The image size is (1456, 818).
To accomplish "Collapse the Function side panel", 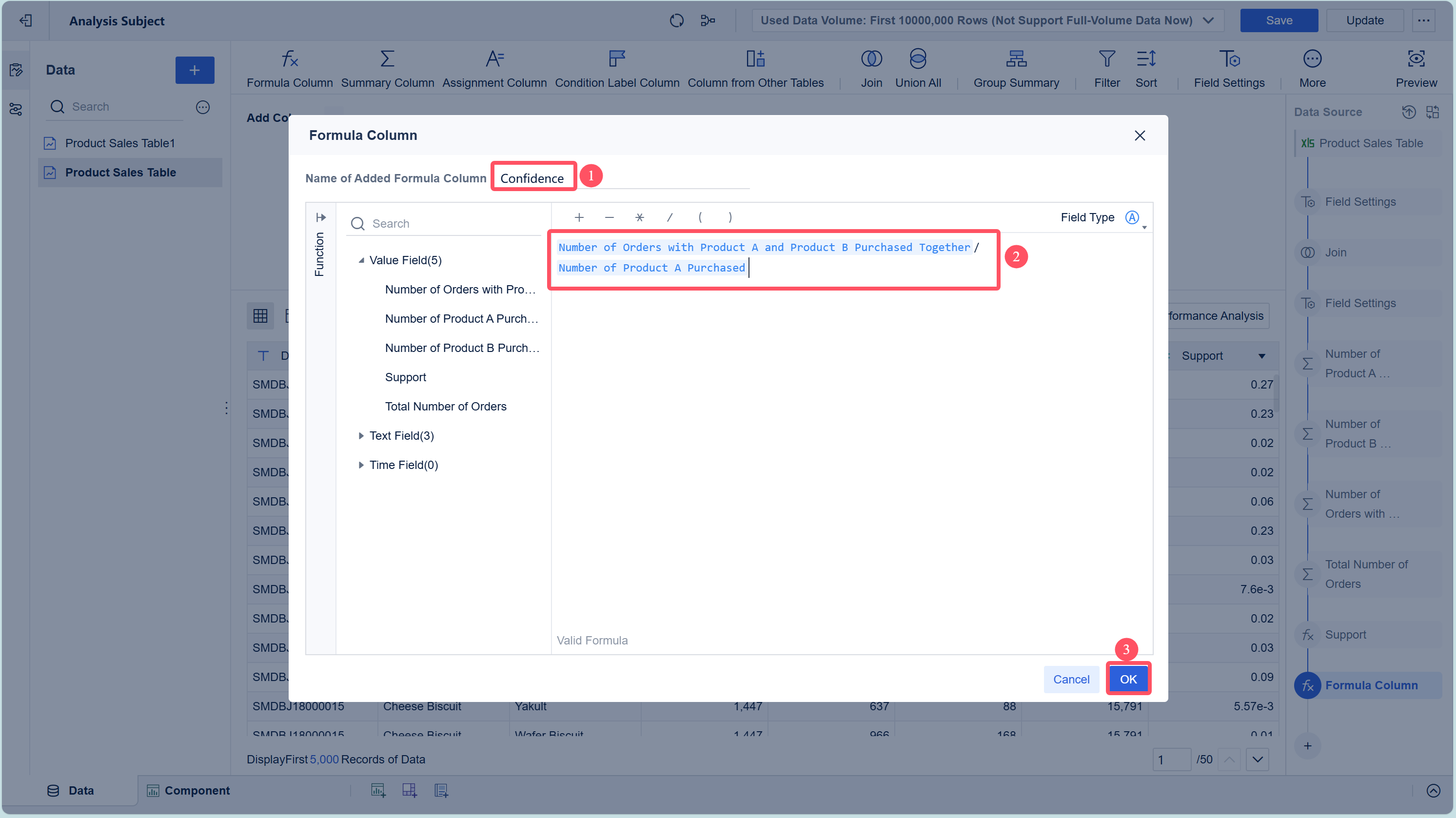I will pyautogui.click(x=320, y=217).
